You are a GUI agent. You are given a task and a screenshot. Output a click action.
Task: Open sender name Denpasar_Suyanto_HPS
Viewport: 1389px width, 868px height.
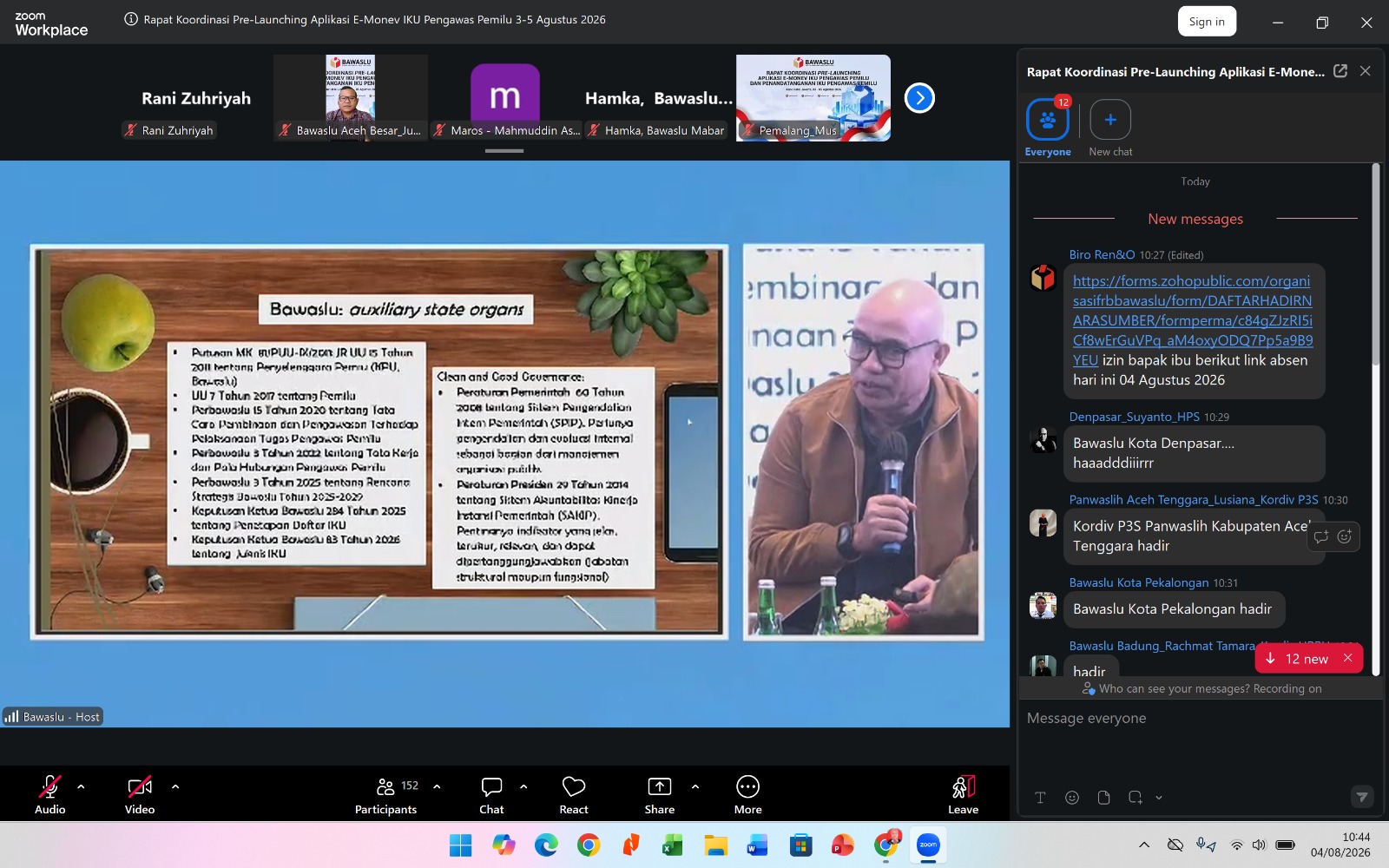pyautogui.click(x=1135, y=417)
